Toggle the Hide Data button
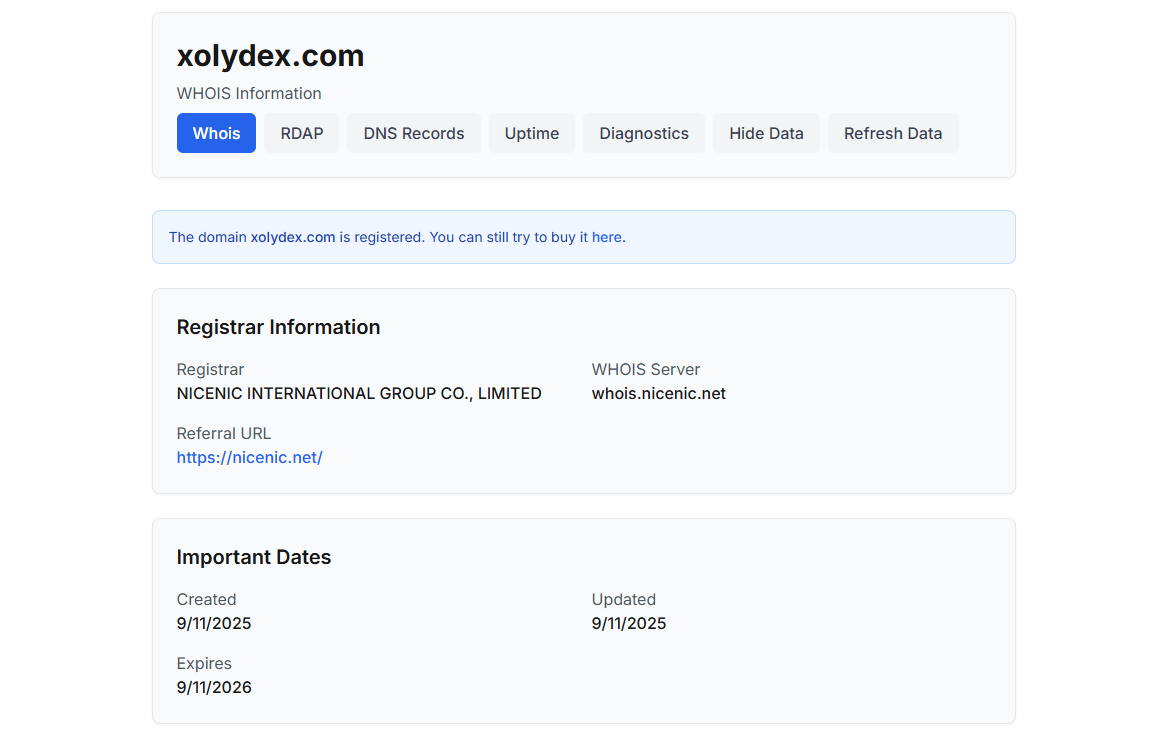Image resolution: width=1158 pixels, height=743 pixels. (x=766, y=133)
